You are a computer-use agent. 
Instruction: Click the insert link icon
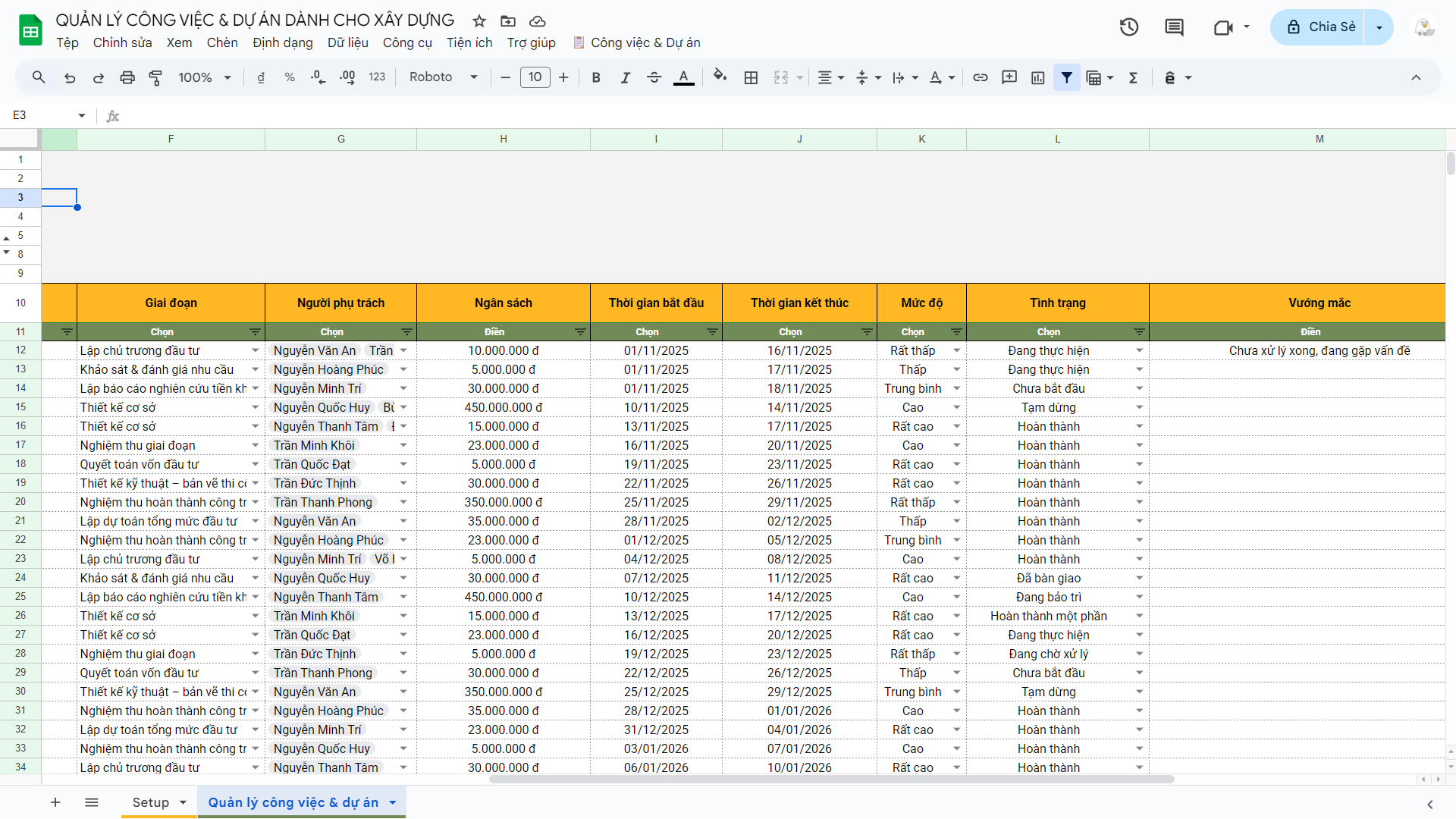[981, 77]
